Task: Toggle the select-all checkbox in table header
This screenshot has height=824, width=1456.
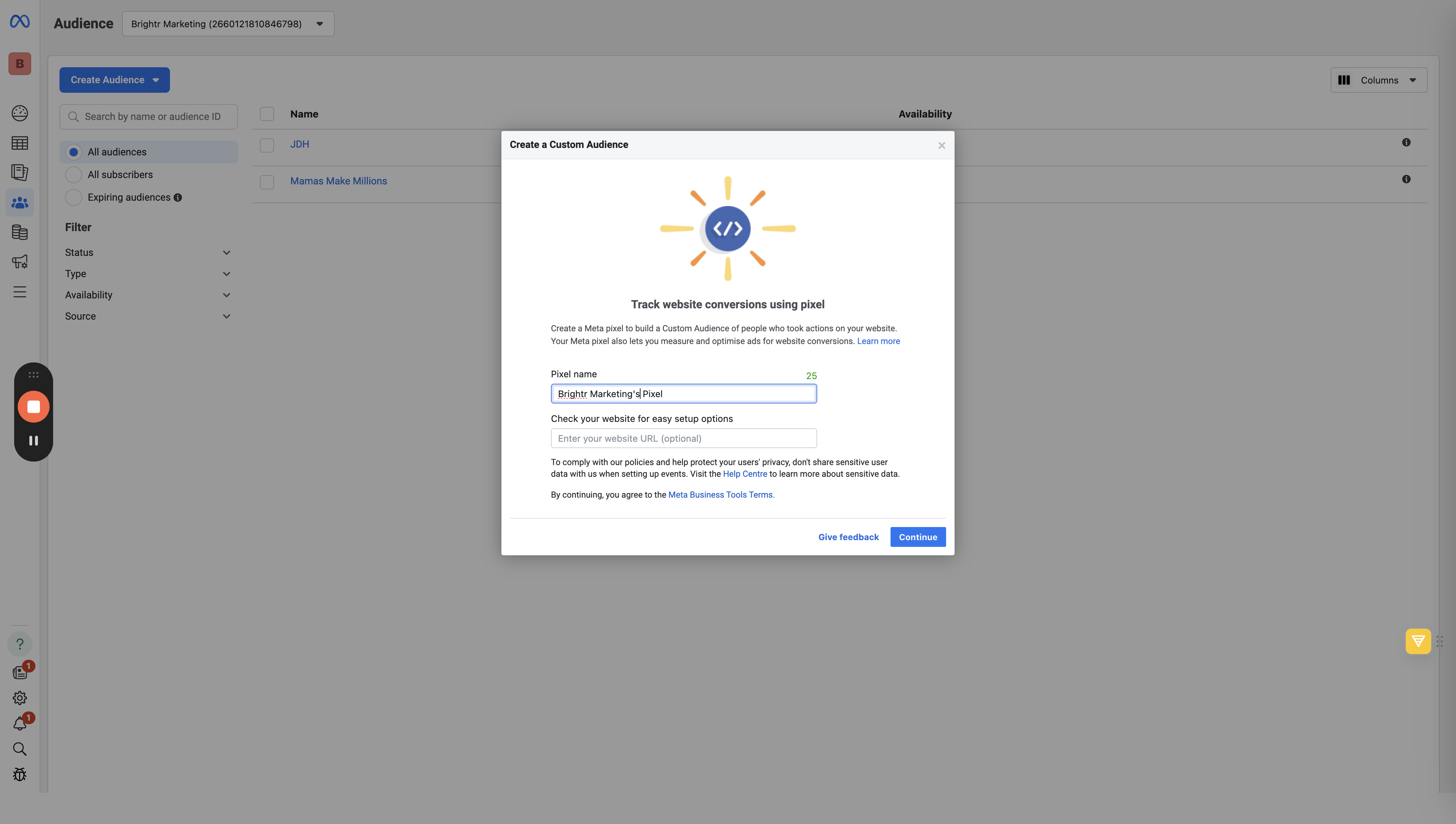Action: pyautogui.click(x=267, y=114)
